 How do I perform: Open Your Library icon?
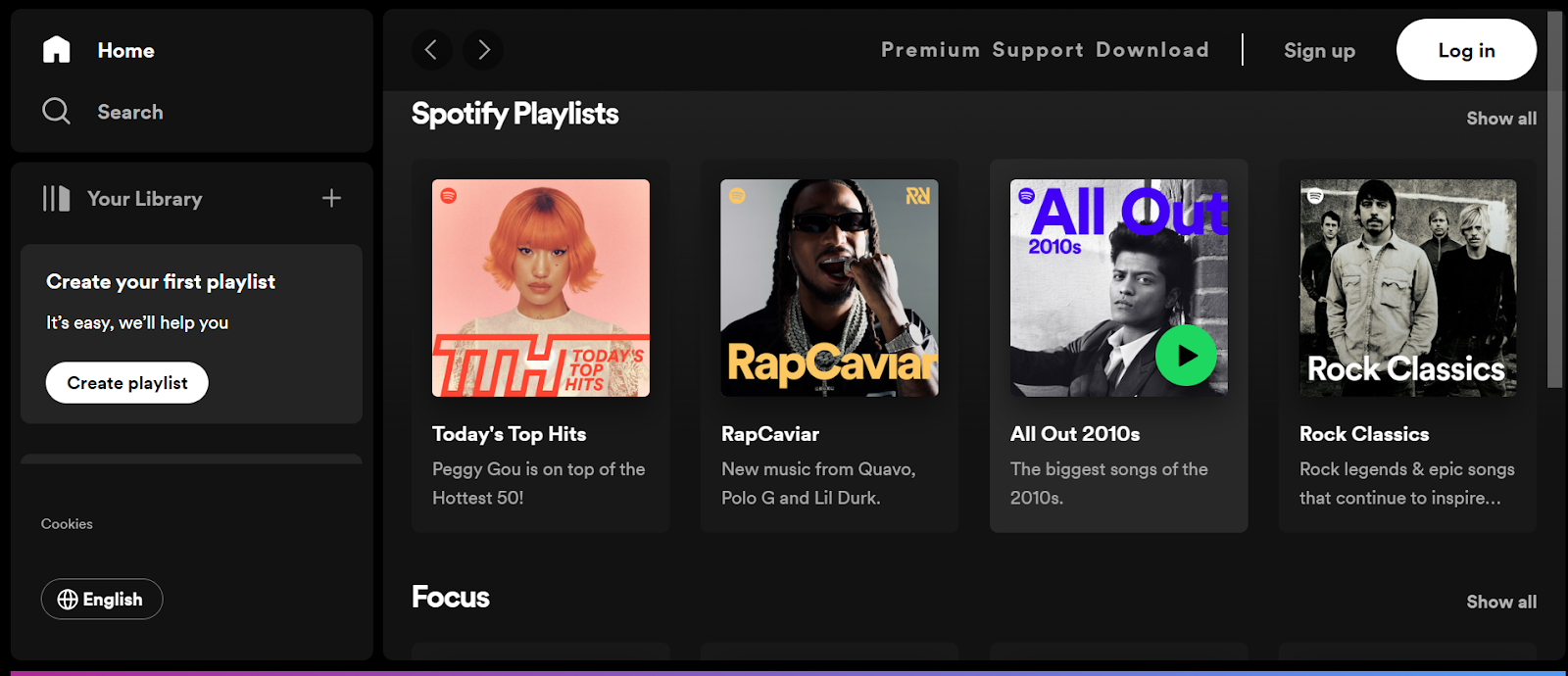[56, 199]
